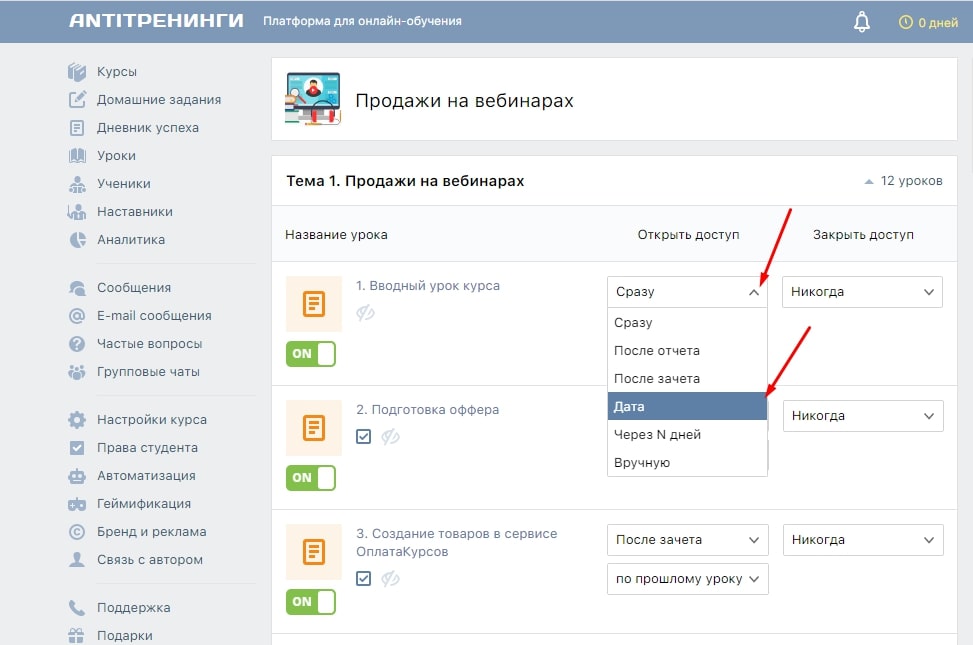Screen dimensions: 973x645
Task: Click the Домашние задания pencil icon
Action: click(77, 99)
